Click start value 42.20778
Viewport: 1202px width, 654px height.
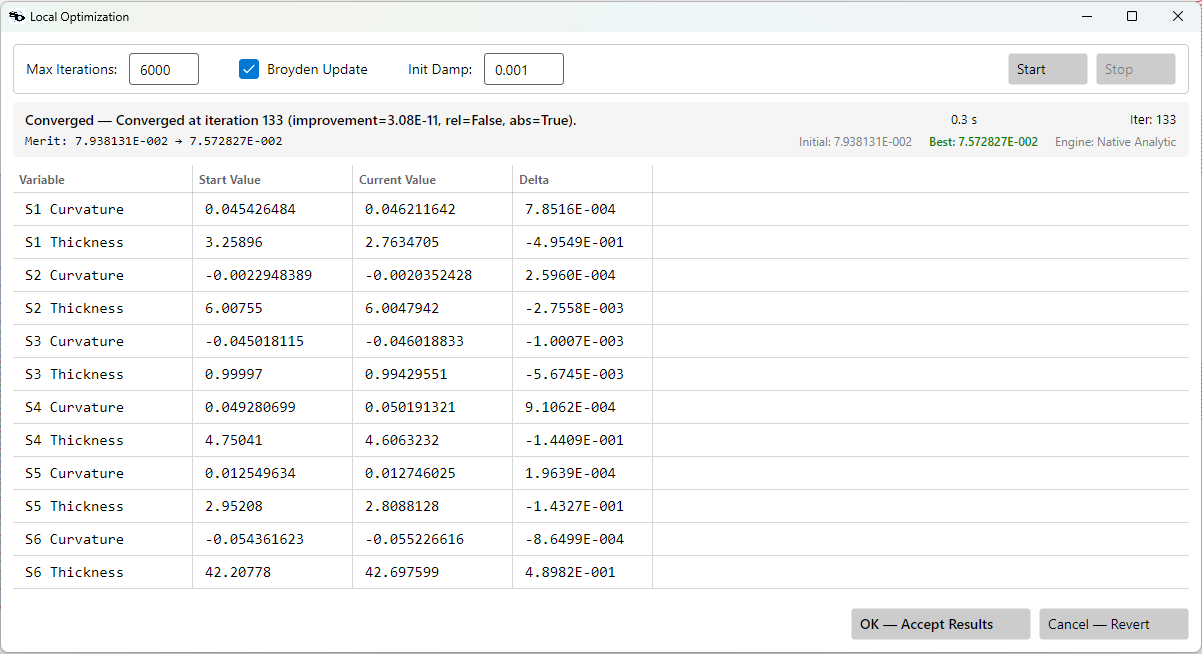[238, 572]
